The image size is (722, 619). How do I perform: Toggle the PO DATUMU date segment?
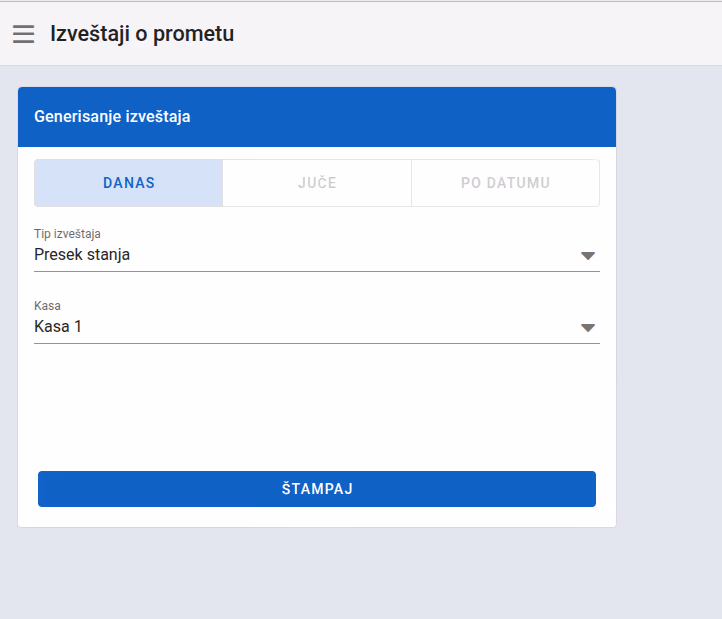(505, 183)
